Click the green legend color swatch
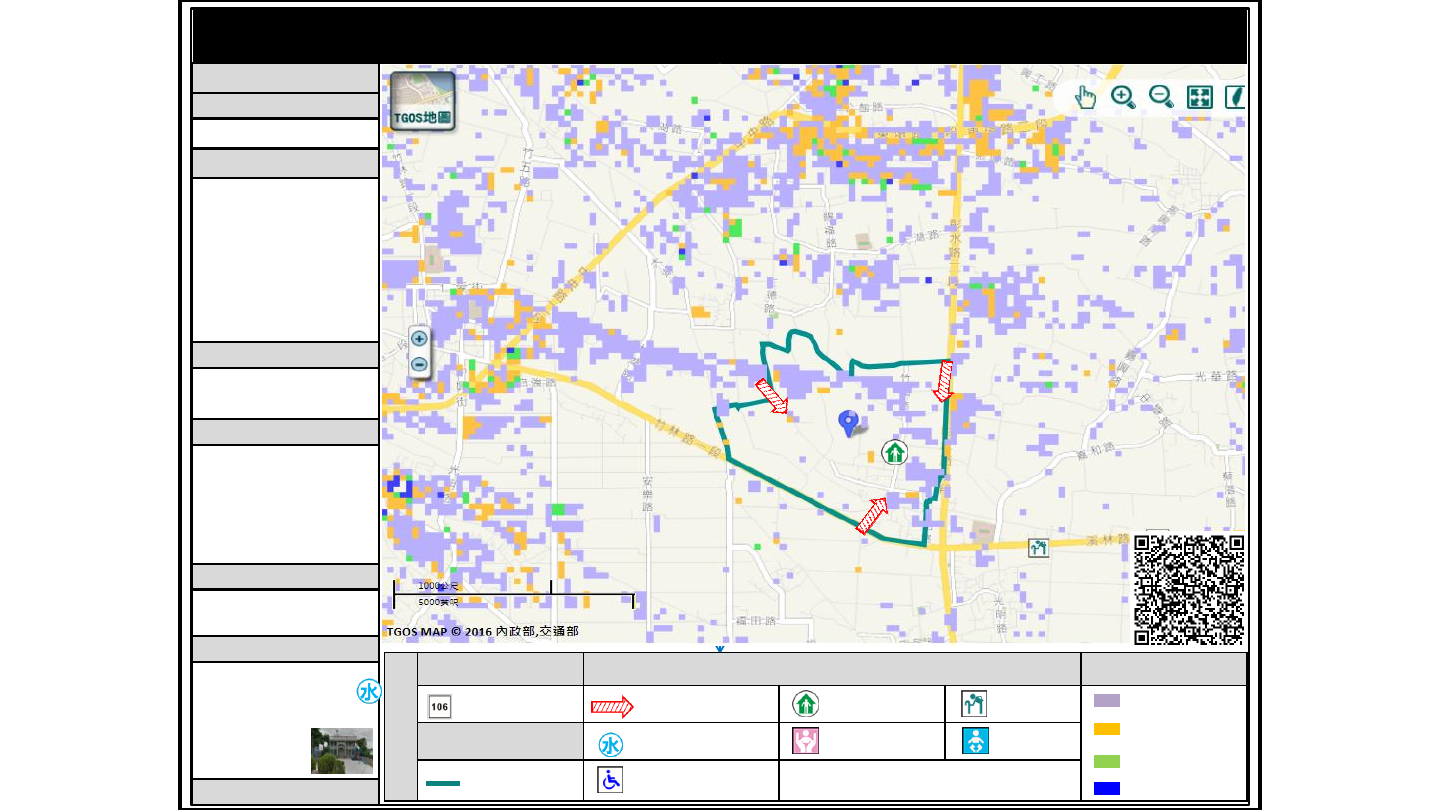This screenshot has width=1440, height=810. tap(1107, 762)
